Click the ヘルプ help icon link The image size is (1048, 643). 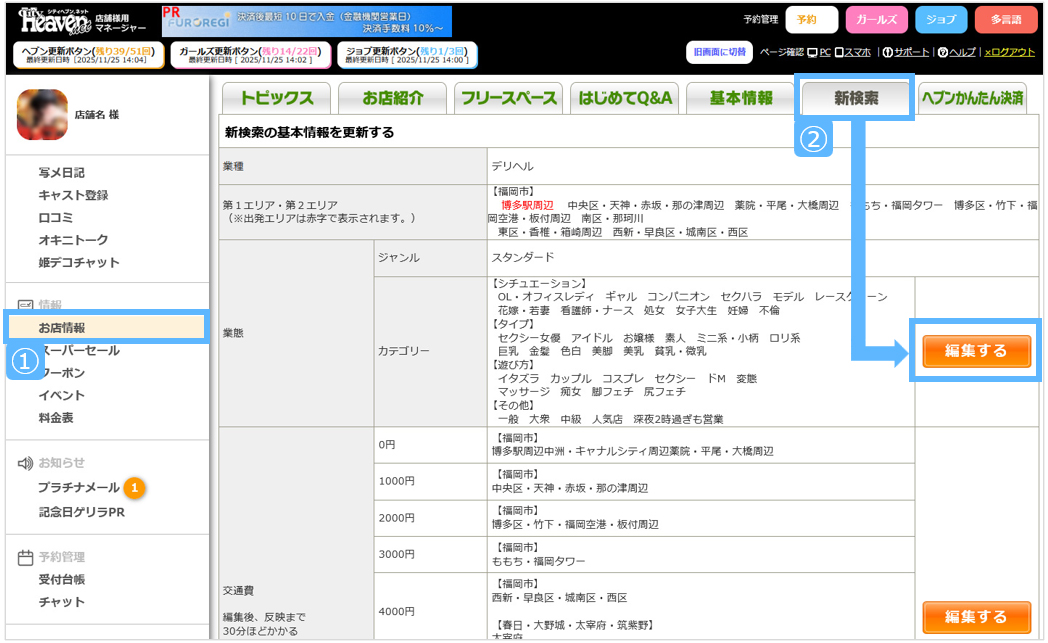pyautogui.click(x=956, y=52)
